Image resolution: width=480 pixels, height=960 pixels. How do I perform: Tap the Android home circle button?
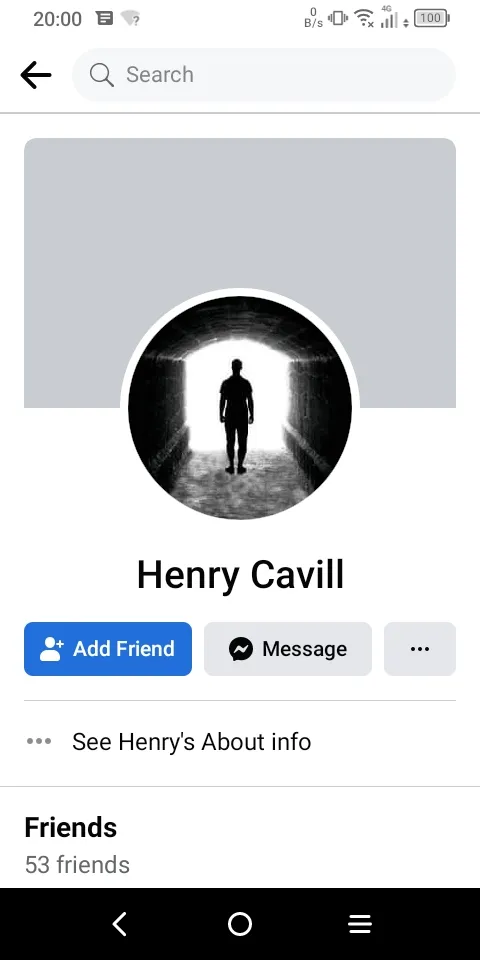(x=240, y=924)
